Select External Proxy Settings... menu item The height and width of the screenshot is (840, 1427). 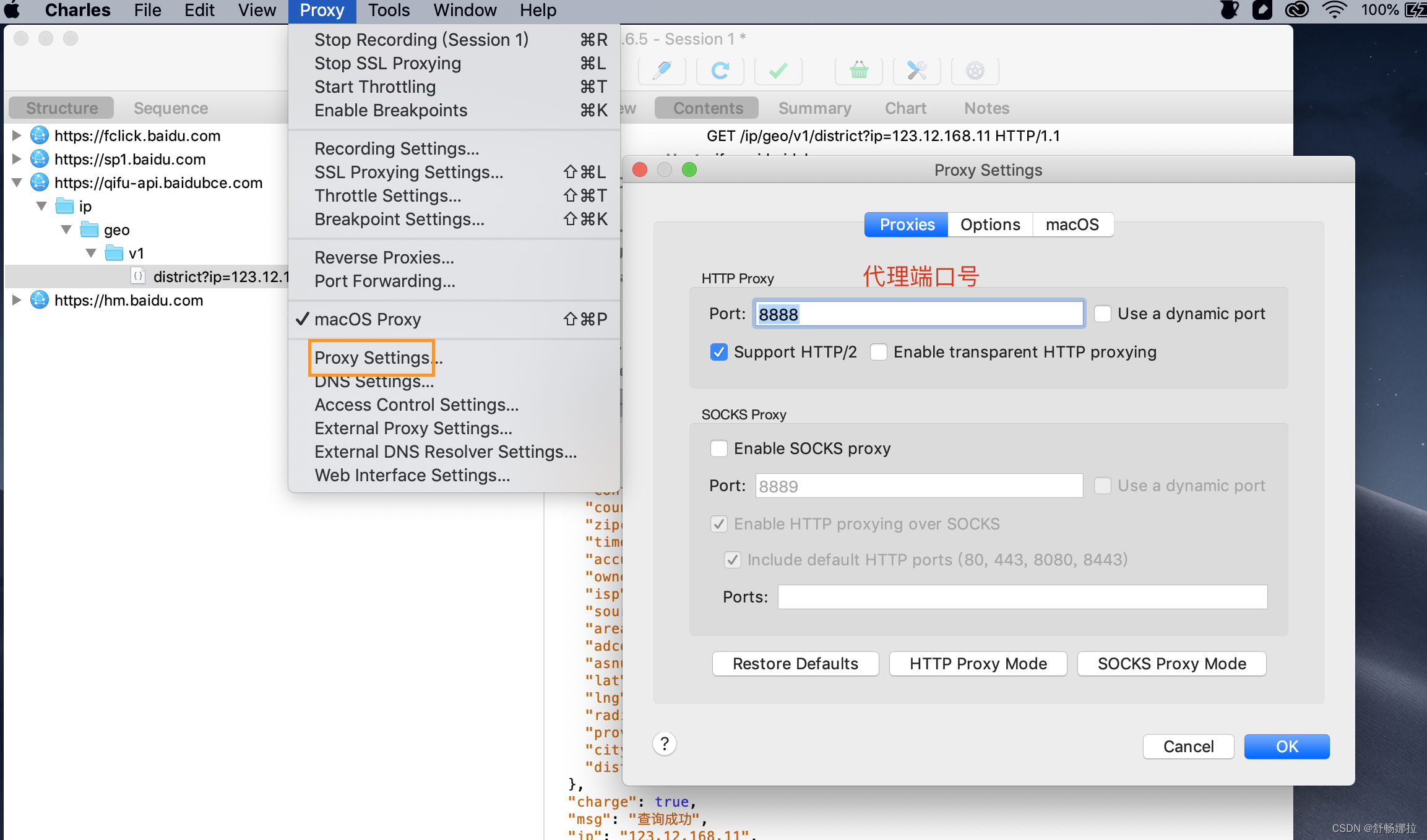tap(454, 428)
